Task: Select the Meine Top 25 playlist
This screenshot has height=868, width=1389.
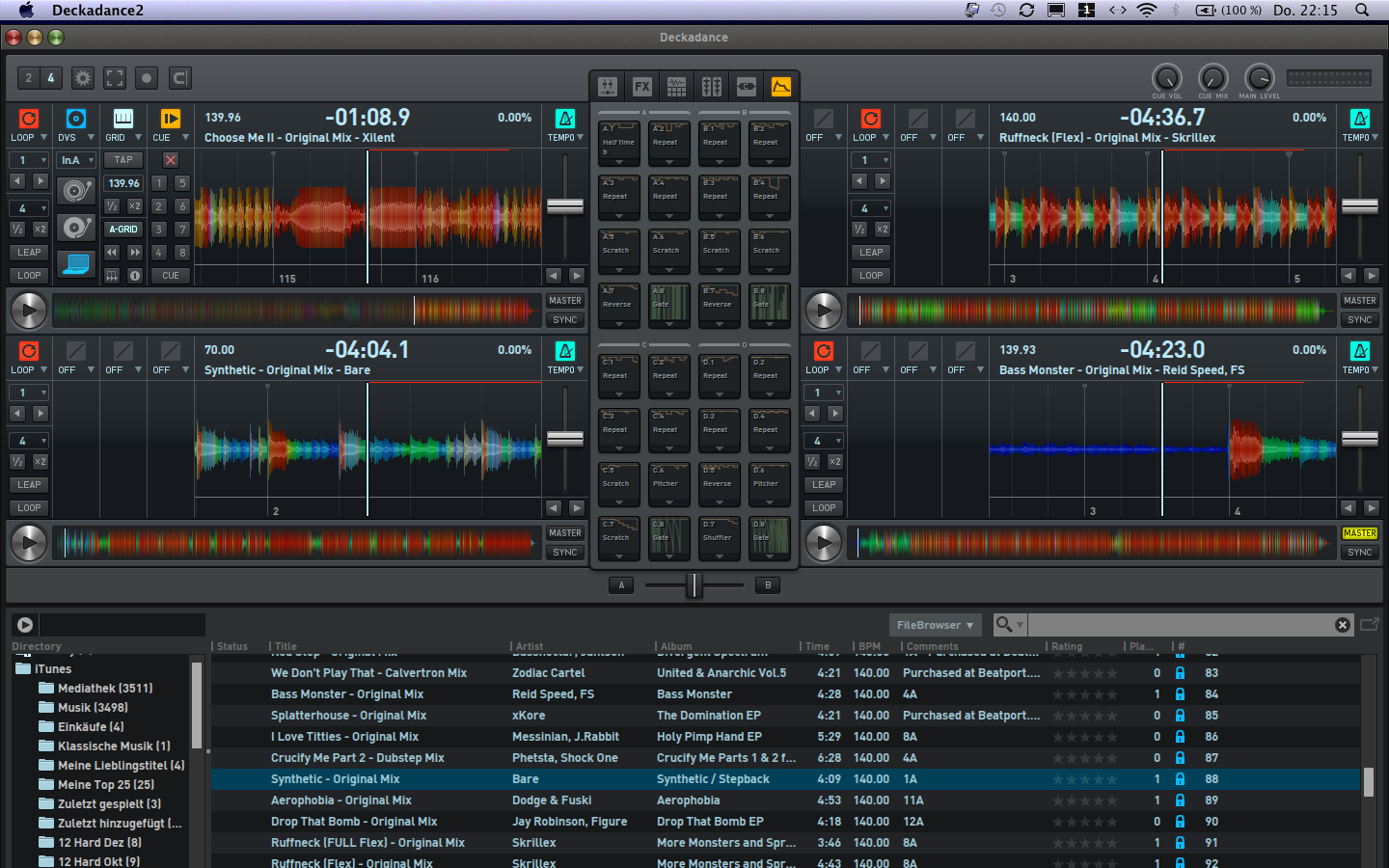Action: pos(105,785)
